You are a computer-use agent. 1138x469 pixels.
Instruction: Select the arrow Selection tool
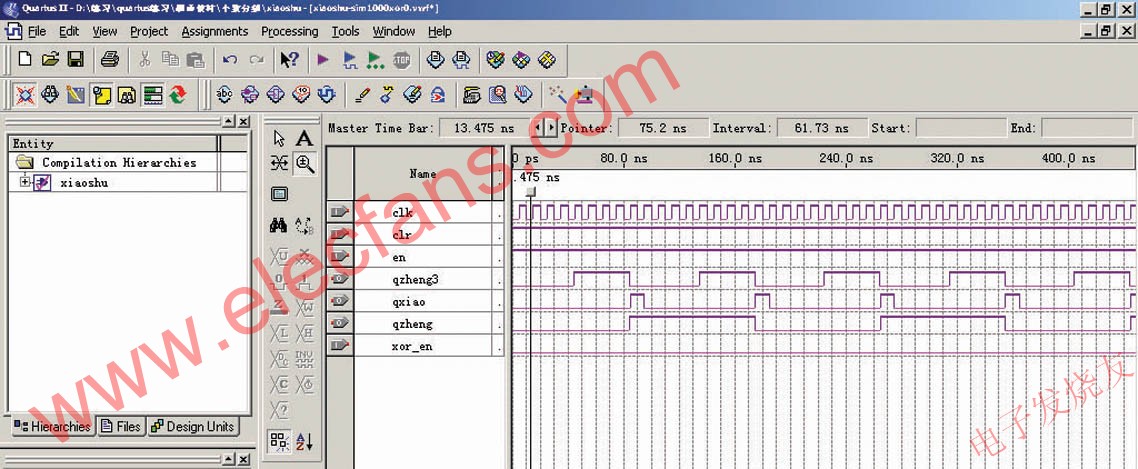coord(279,138)
